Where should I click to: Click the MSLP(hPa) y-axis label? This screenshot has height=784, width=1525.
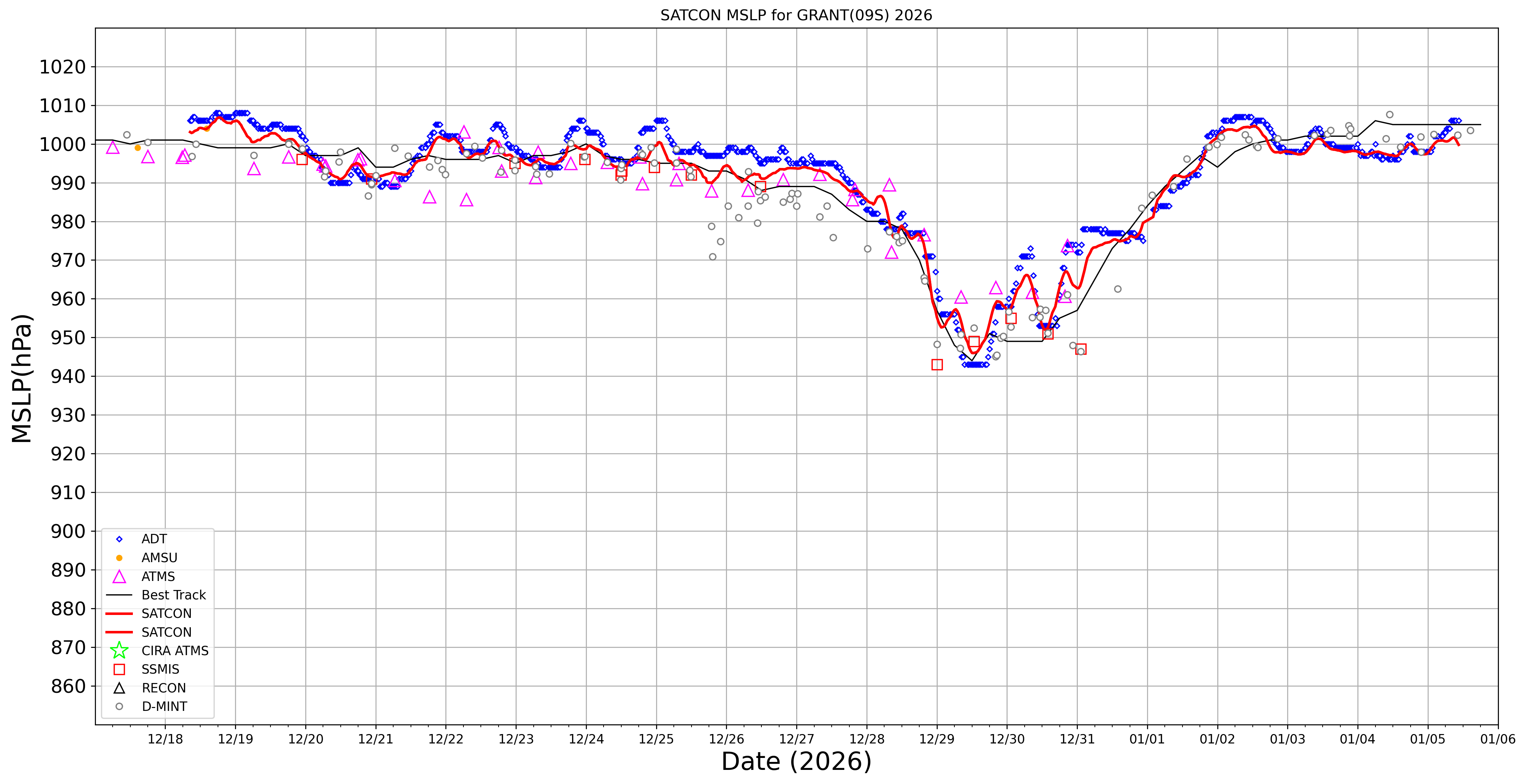pos(22,379)
